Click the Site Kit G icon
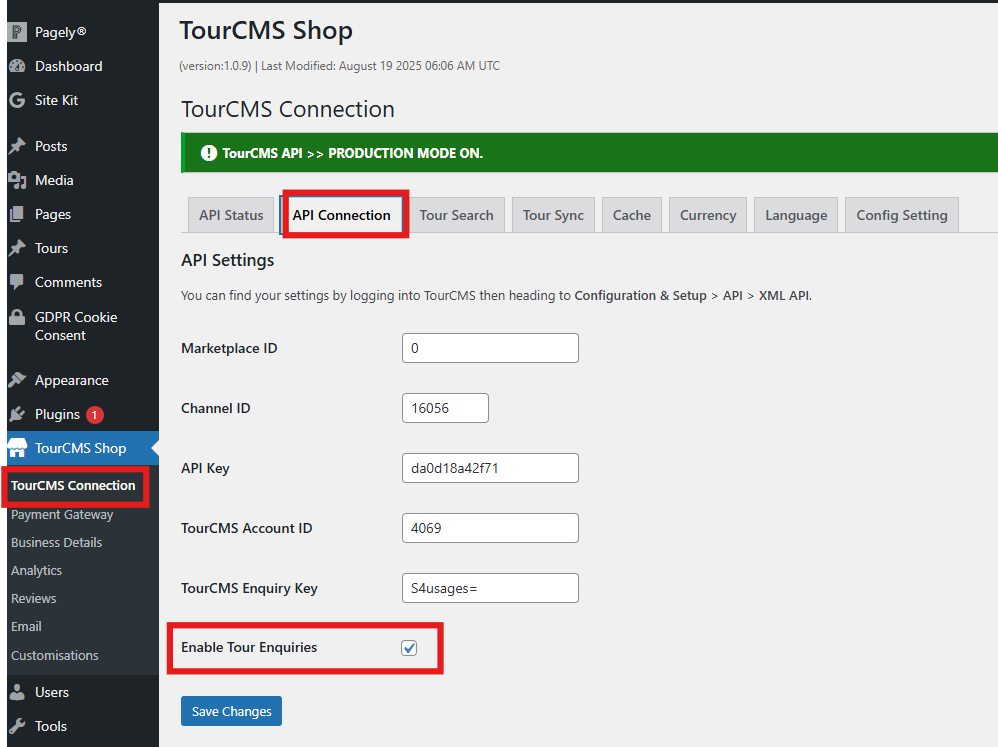The image size is (998, 747). pyautogui.click(x=17, y=100)
